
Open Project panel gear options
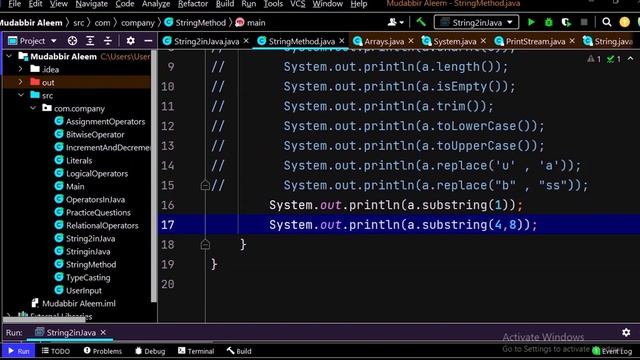(130, 41)
